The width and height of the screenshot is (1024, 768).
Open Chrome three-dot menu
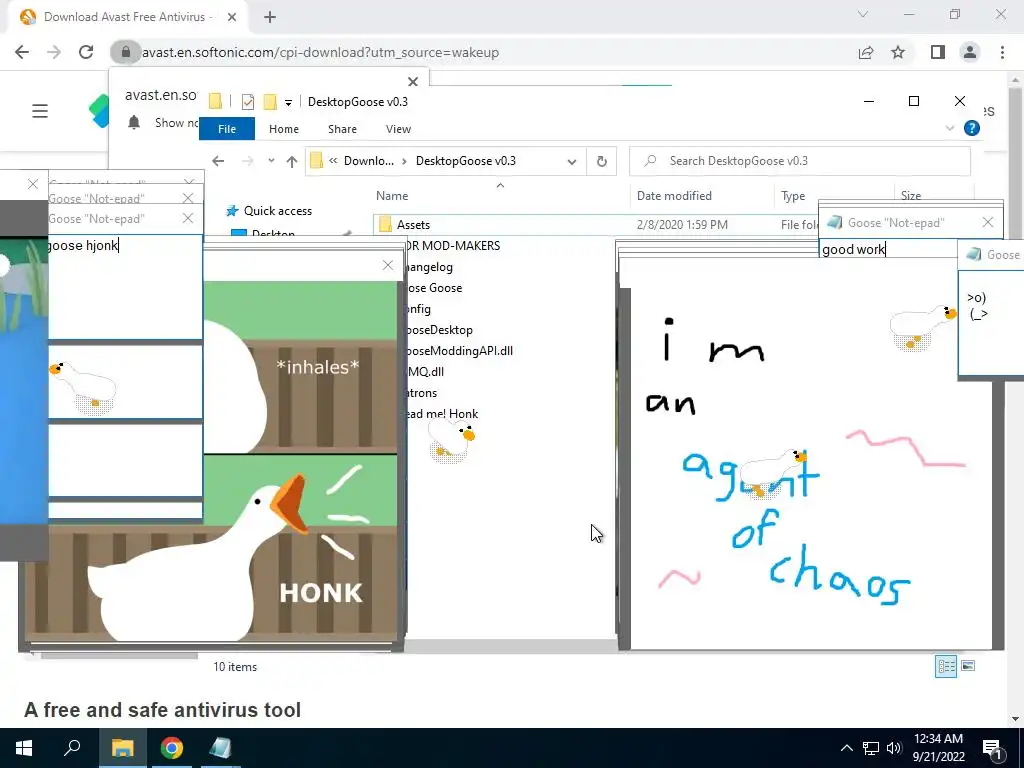(x=1002, y=52)
